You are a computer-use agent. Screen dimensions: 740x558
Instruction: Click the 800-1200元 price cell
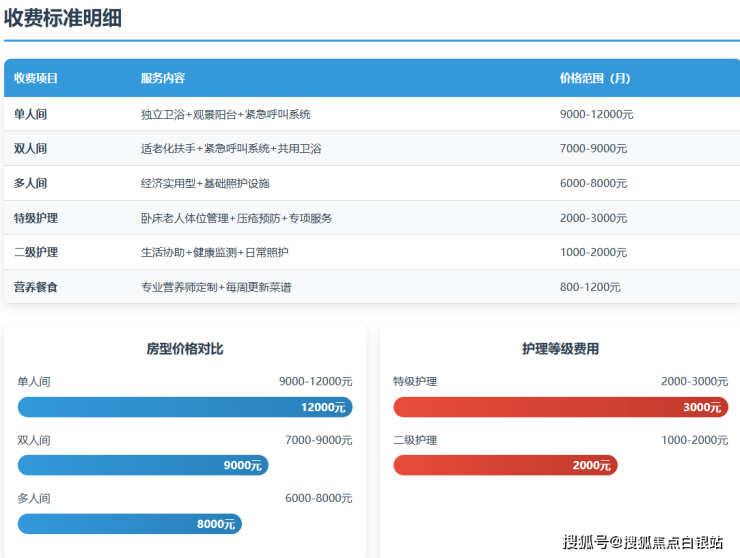point(590,287)
